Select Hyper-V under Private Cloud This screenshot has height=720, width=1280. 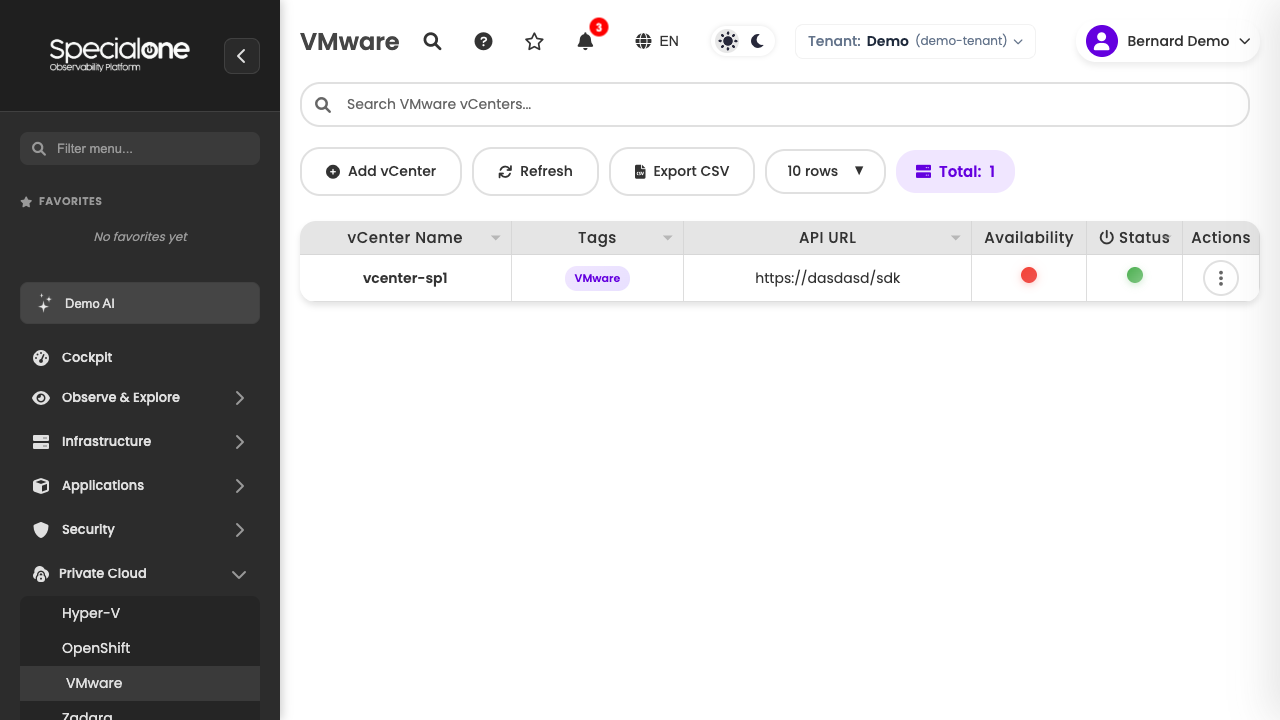pyautogui.click(x=140, y=613)
